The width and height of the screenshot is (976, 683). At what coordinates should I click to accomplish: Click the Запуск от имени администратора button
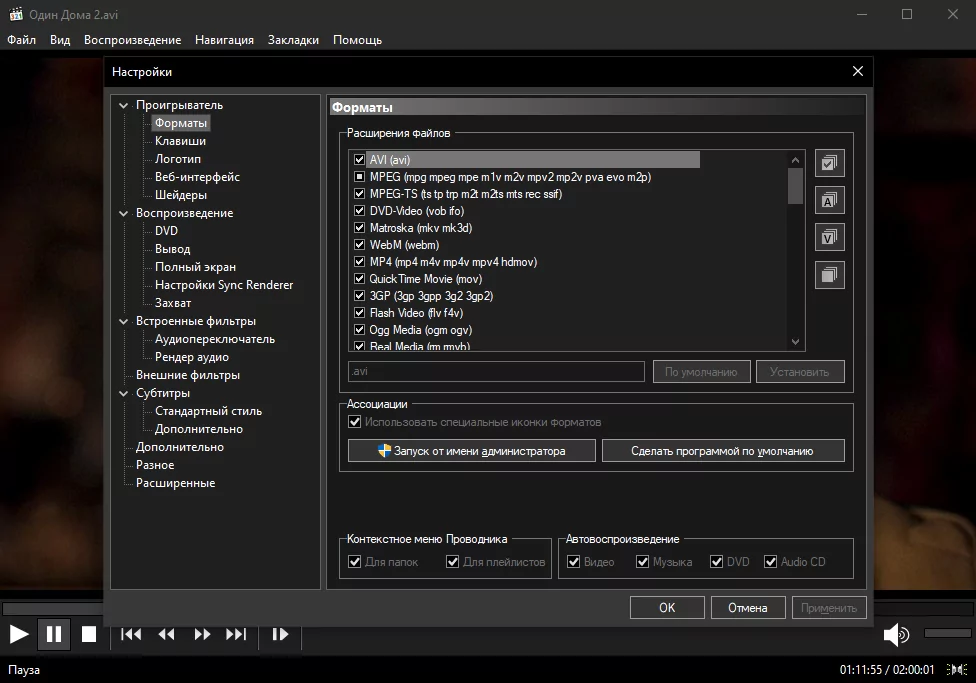click(471, 450)
